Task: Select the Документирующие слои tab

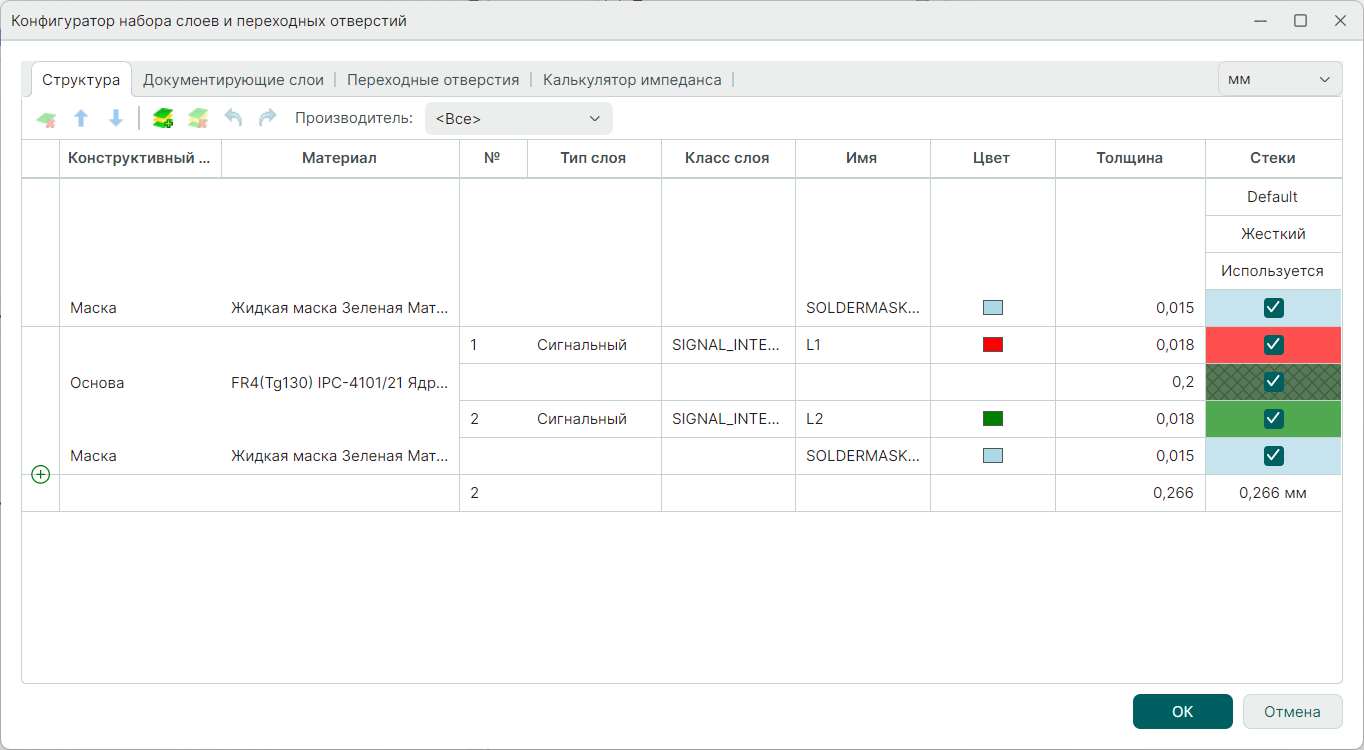Action: point(233,80)
